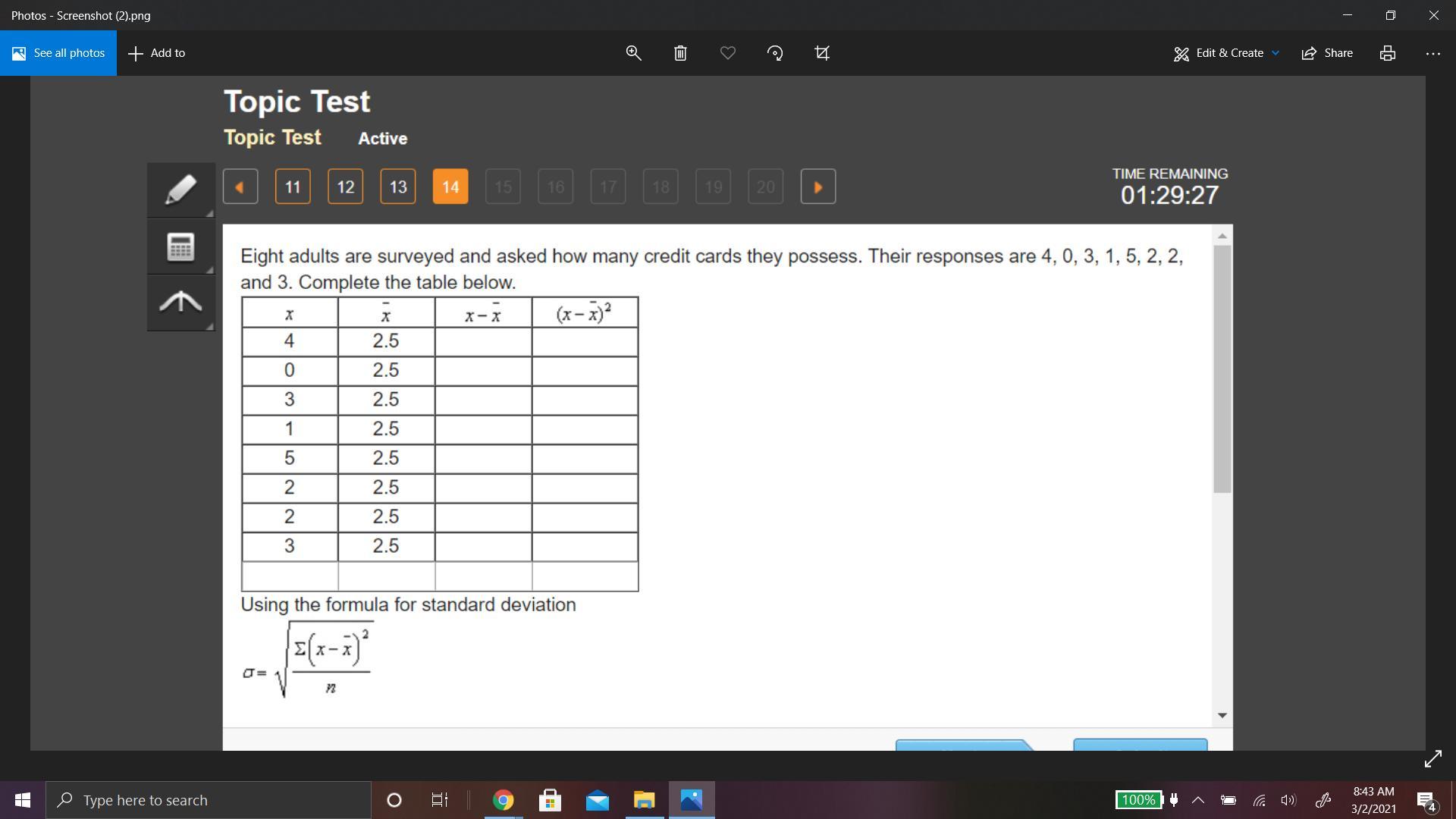This screenshot has height=819, width=1456.
Task: Click the Delete trash icon
Action: coord(680,53)
